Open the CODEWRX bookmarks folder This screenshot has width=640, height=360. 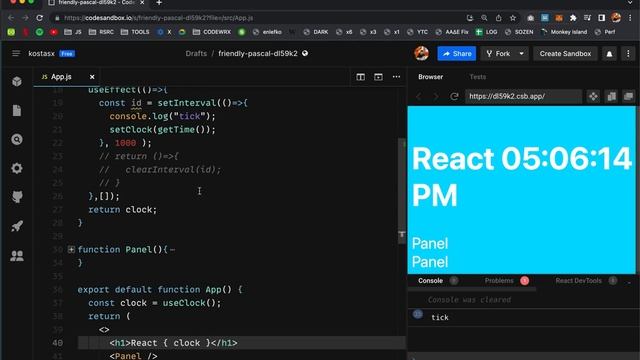pyautogui.click(x=211, y=32)
